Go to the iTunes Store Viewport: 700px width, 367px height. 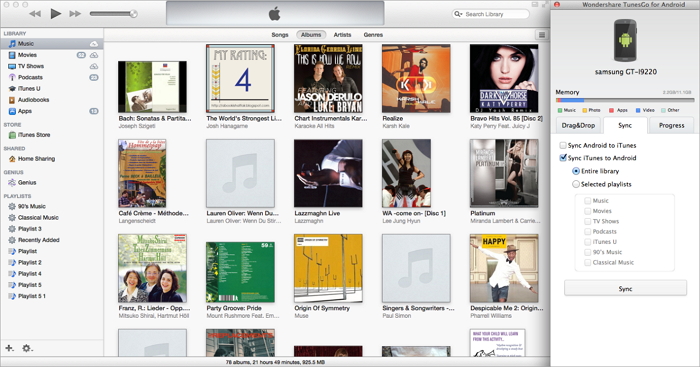coord(51,135)
